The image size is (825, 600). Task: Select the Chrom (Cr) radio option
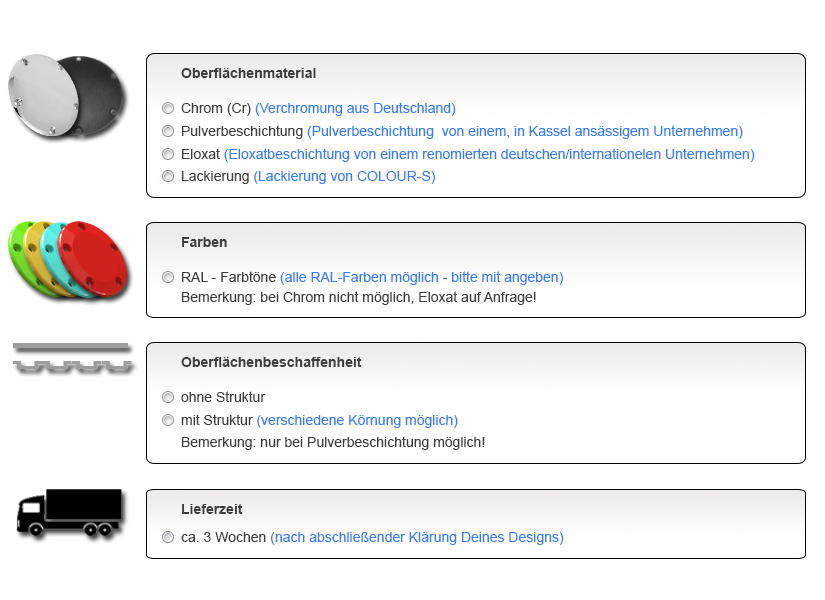168,108
